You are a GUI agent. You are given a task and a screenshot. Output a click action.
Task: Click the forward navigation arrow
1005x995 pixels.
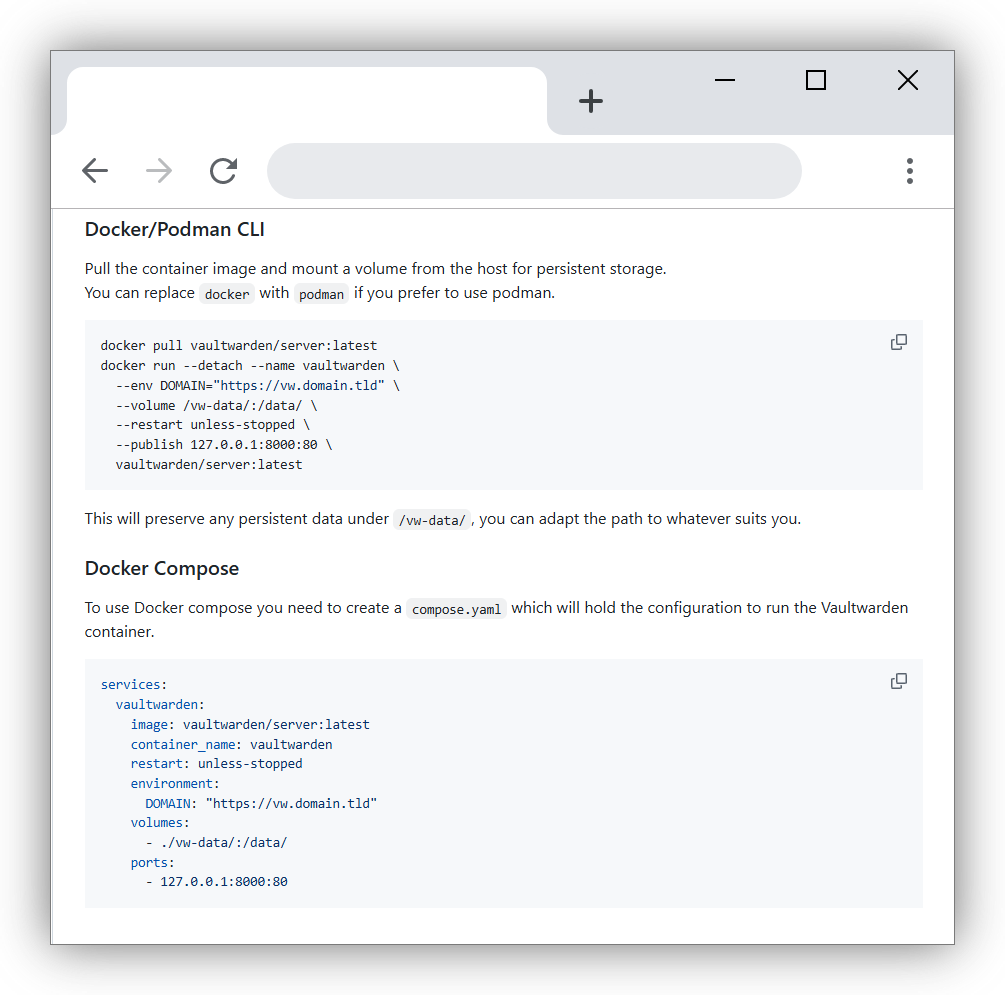pos(159,171)
